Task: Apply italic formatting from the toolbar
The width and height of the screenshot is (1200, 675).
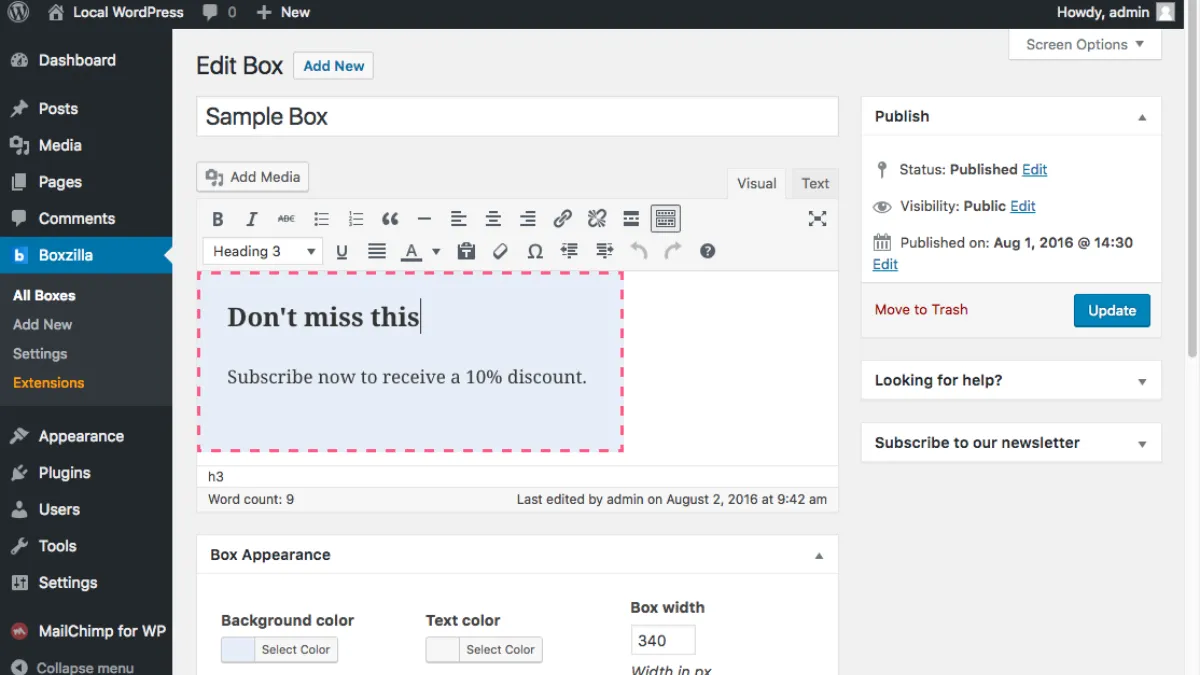Action: 252,219
